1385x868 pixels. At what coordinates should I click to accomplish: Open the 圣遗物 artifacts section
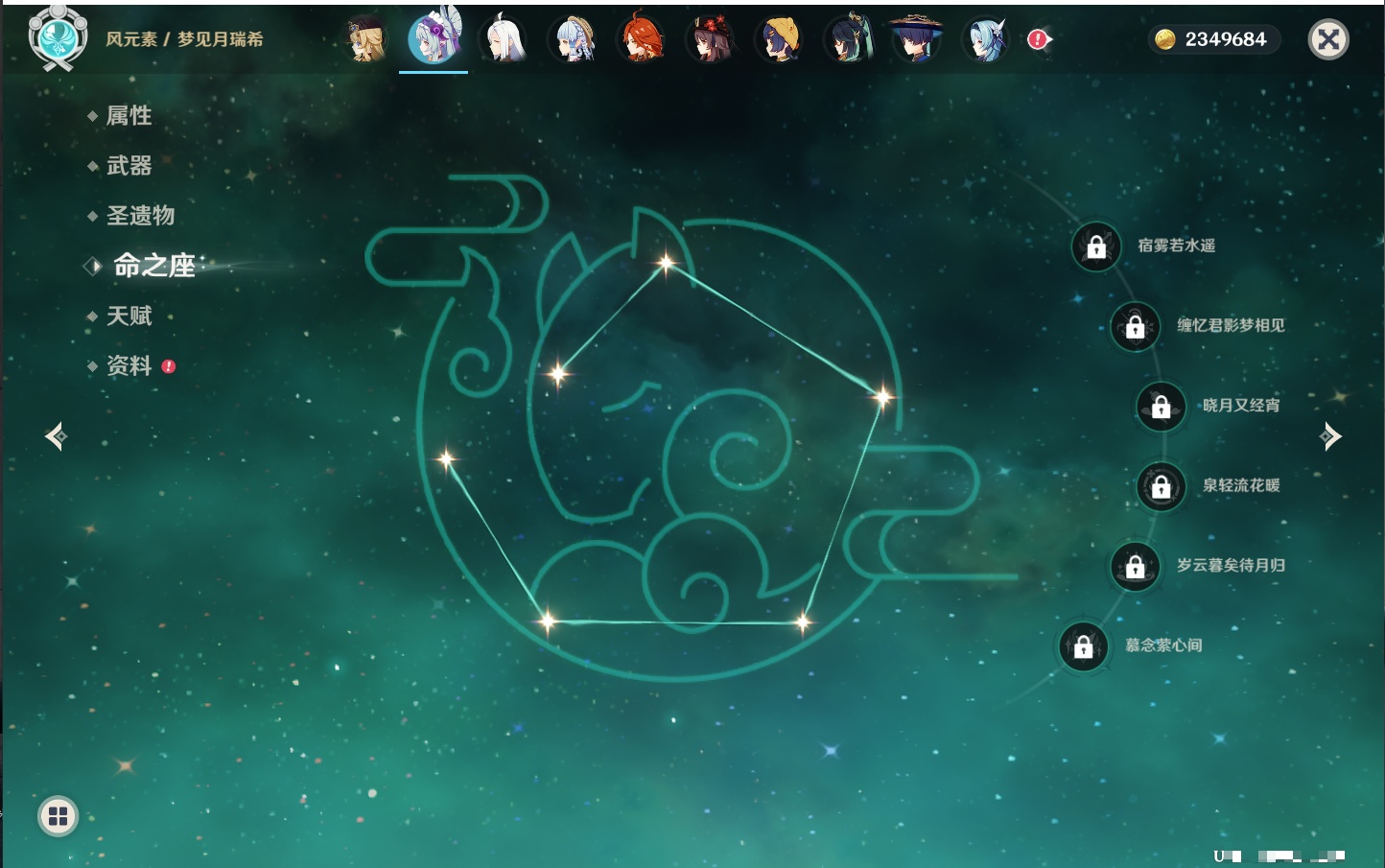click(140, 216)
